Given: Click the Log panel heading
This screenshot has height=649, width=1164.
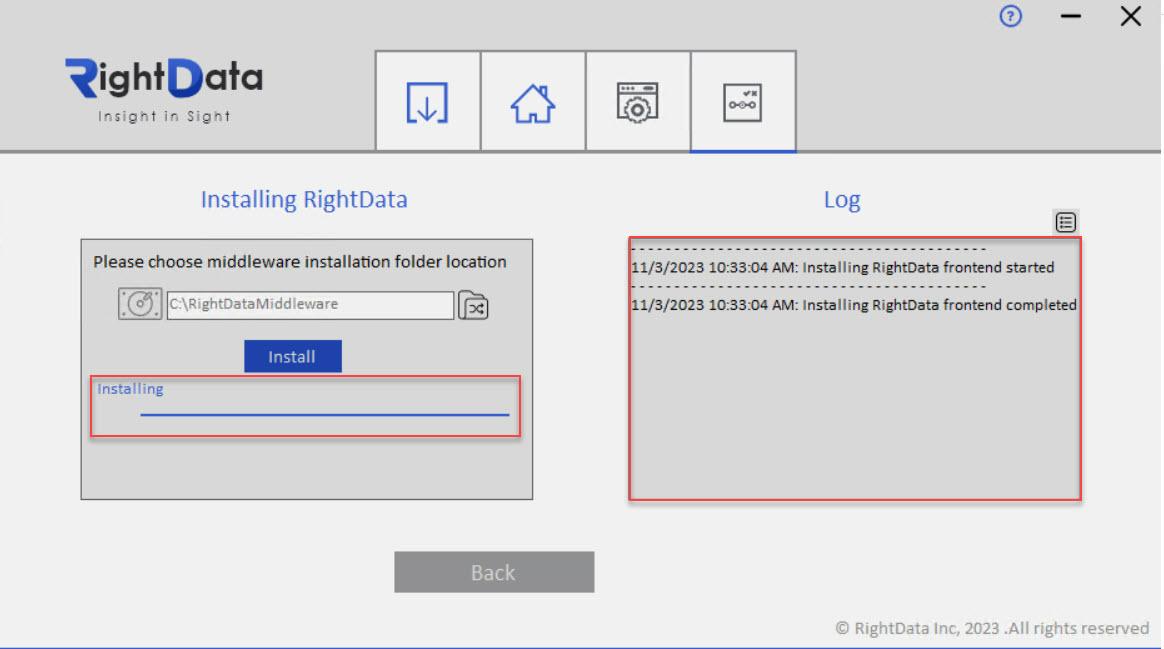Looking at the screenshot, I should coord(842,199).
